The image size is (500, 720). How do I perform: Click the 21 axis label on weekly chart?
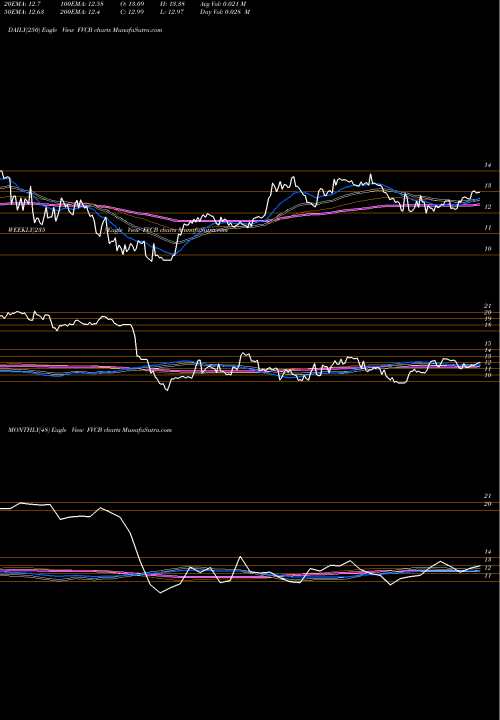click(488, 305)
